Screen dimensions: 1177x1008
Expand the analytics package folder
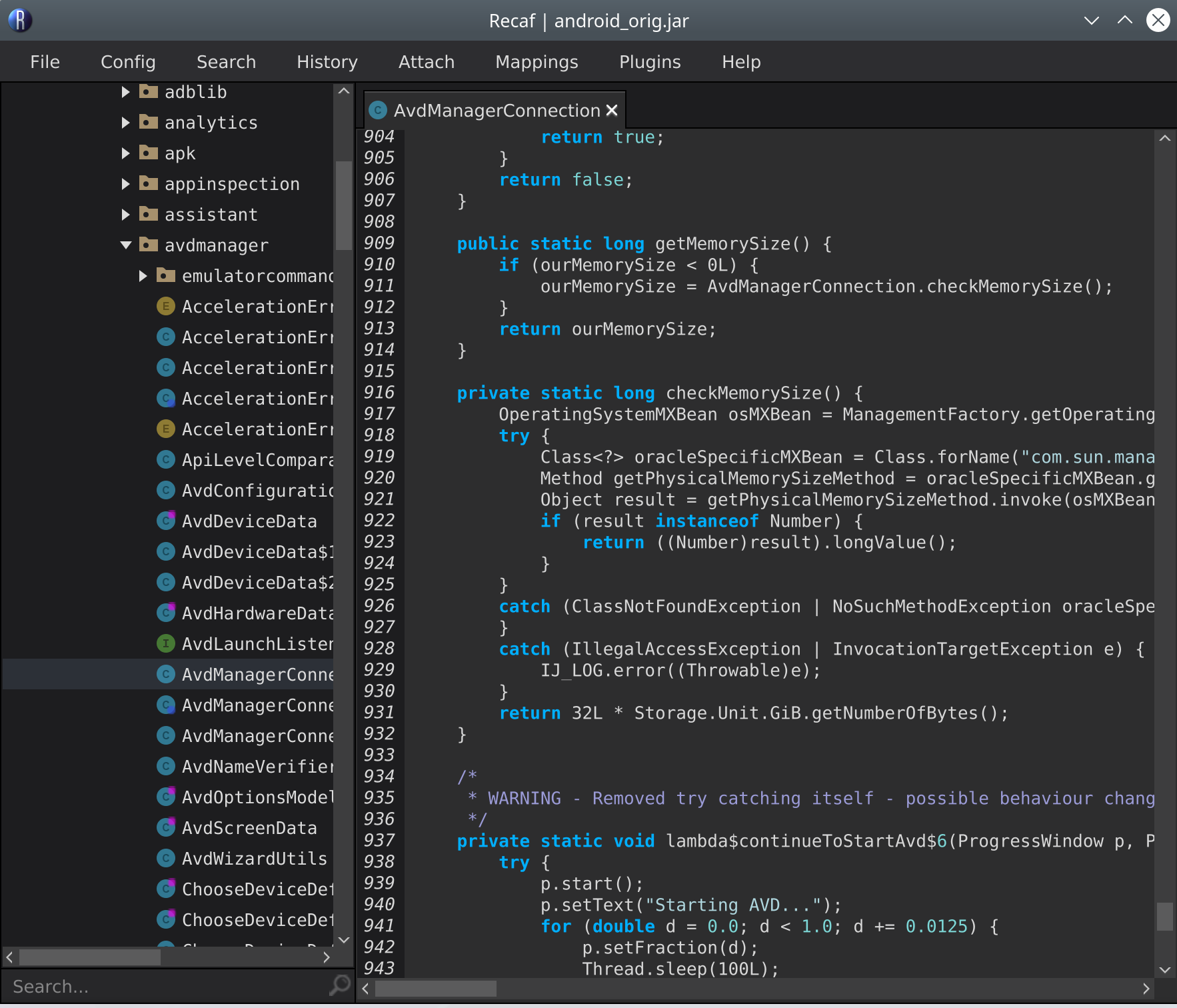125,123
